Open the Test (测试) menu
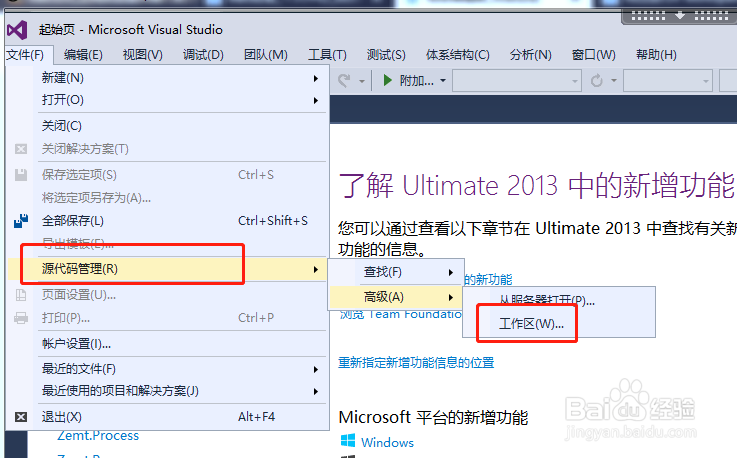Image resolution: width=737 pixels, height=458 pixels. click(386, 55)
